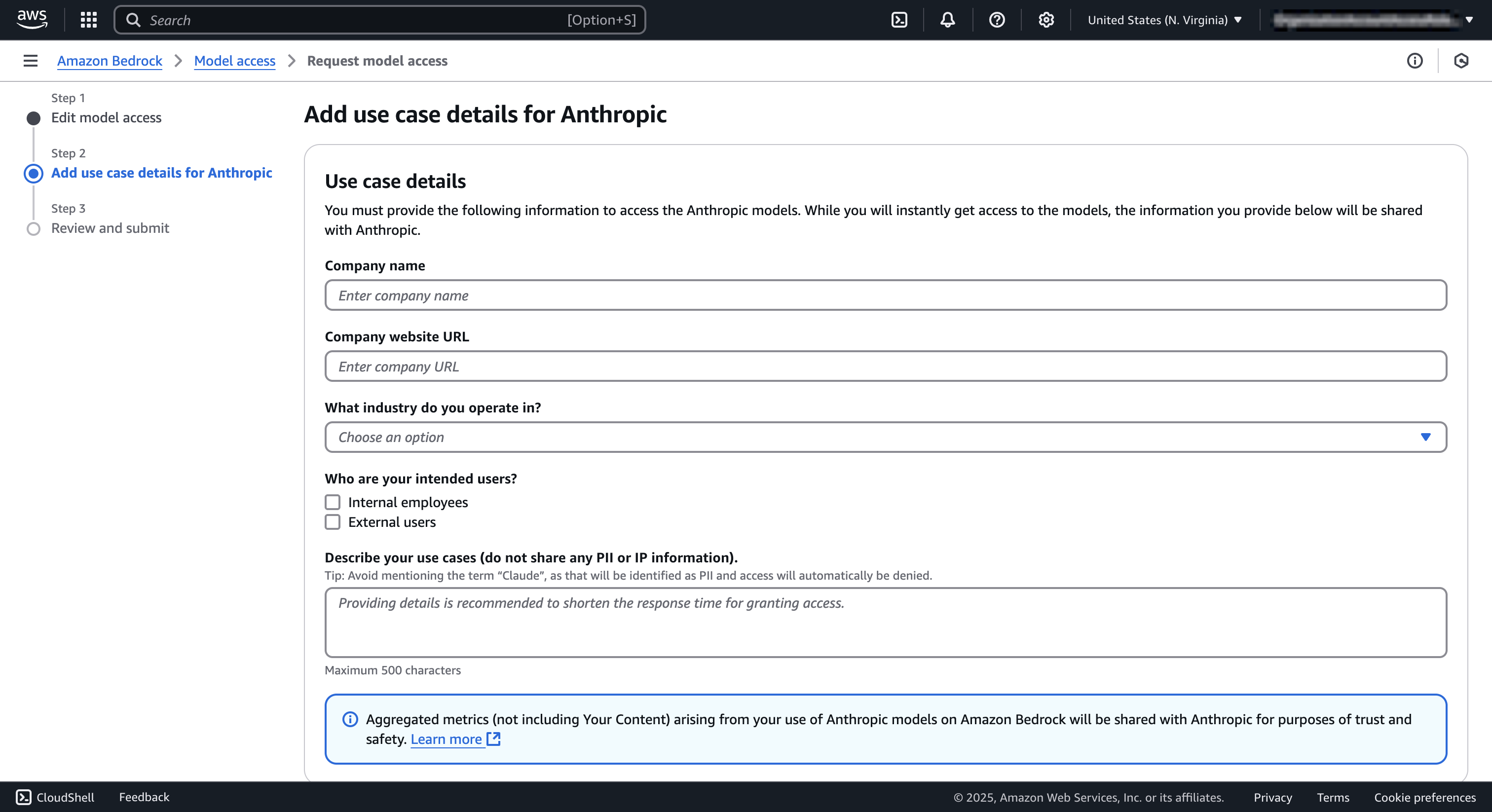Screen dimensions: 1492x812
Task: Click the CloudShell icon in footer
Action: (x=24, y=797)
